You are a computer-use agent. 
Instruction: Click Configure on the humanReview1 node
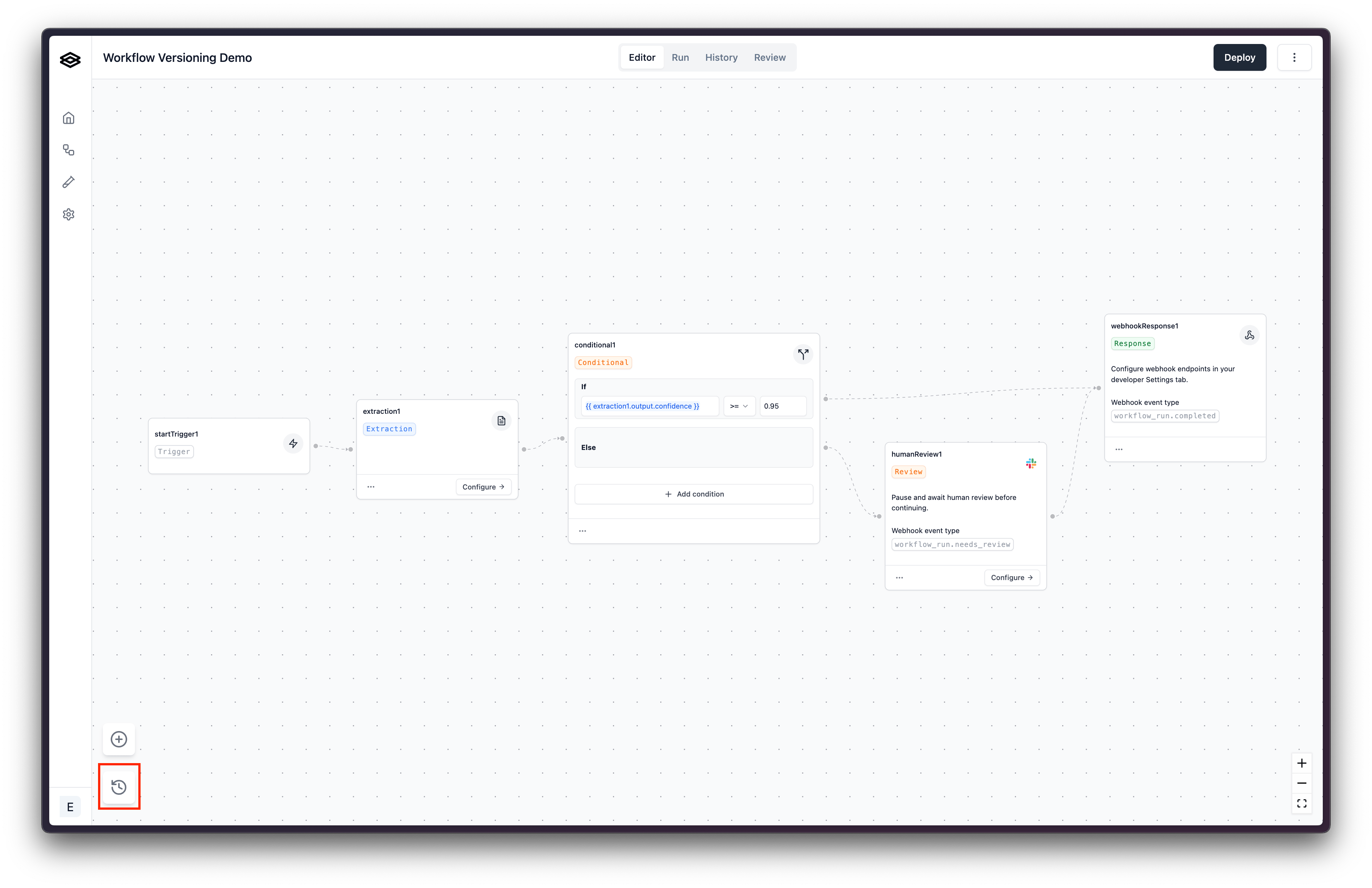pos(1011,577)
